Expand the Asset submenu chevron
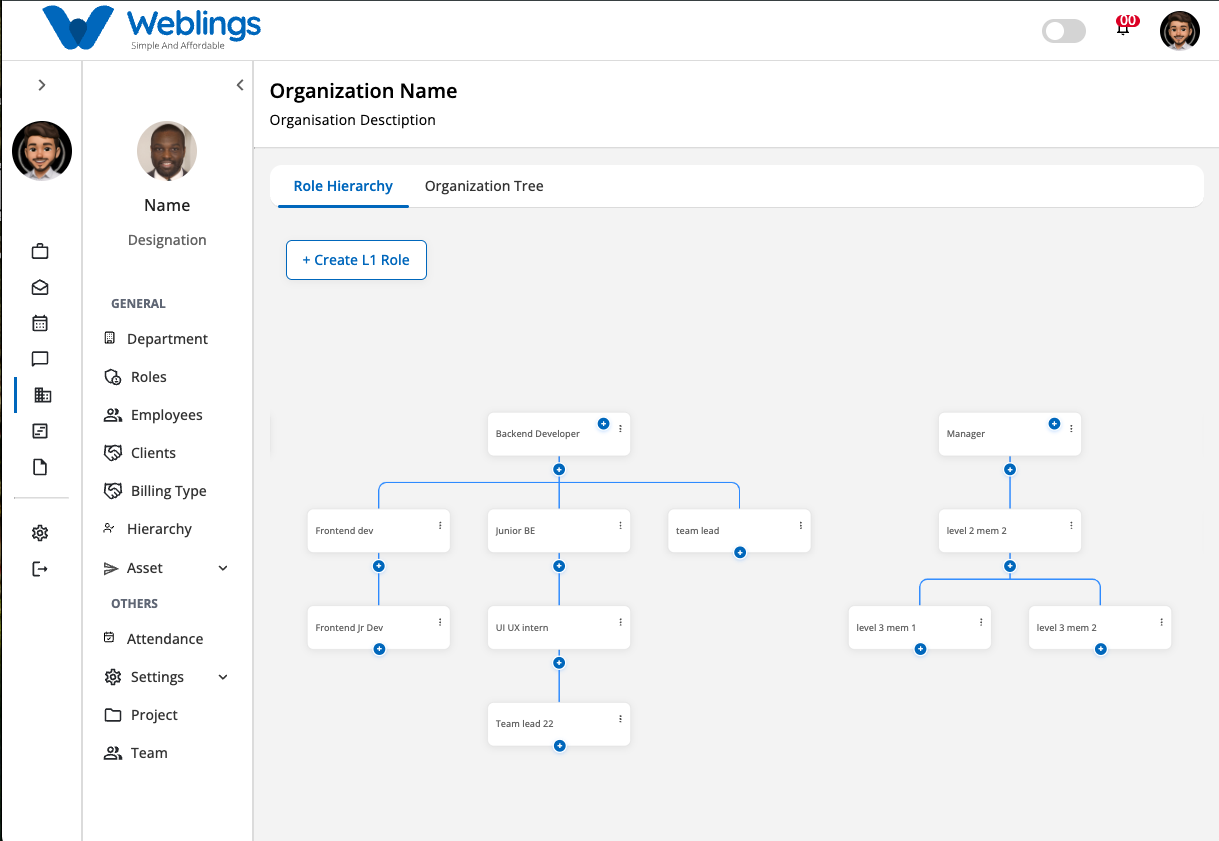 point(223,568)
